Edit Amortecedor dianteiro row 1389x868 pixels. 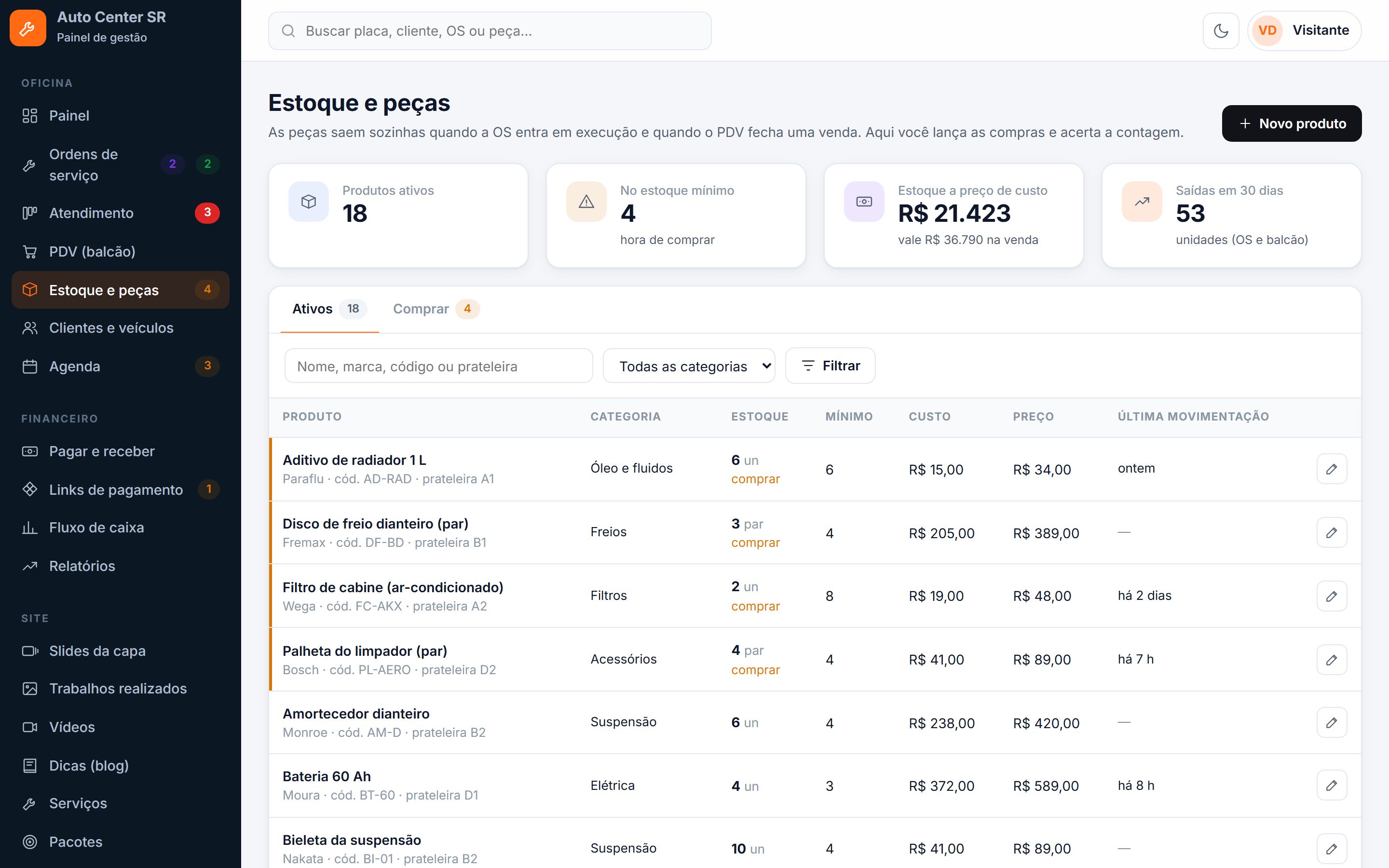(1332, 722)
